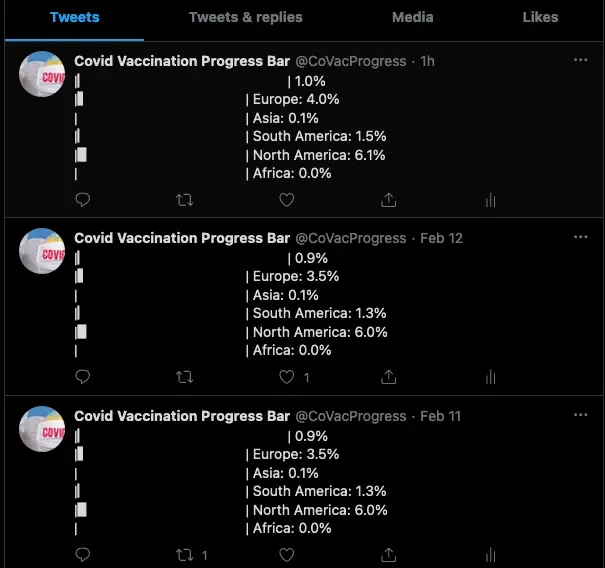Reply to the Feb 12 tweet
This screenshot has width=605, height=568.
[83, 377]
